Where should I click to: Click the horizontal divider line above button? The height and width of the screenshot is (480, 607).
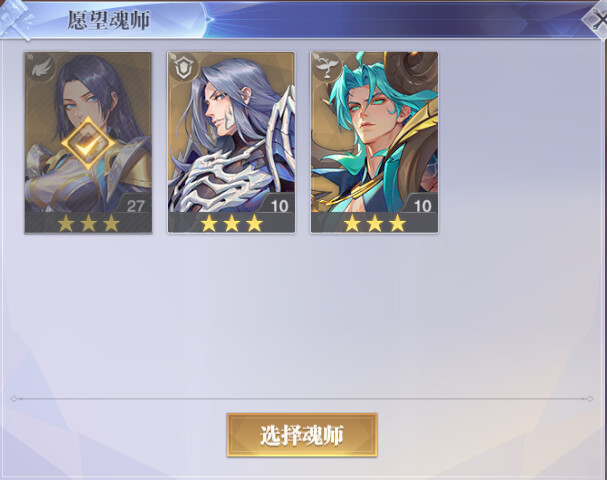[x=302, y=398]
